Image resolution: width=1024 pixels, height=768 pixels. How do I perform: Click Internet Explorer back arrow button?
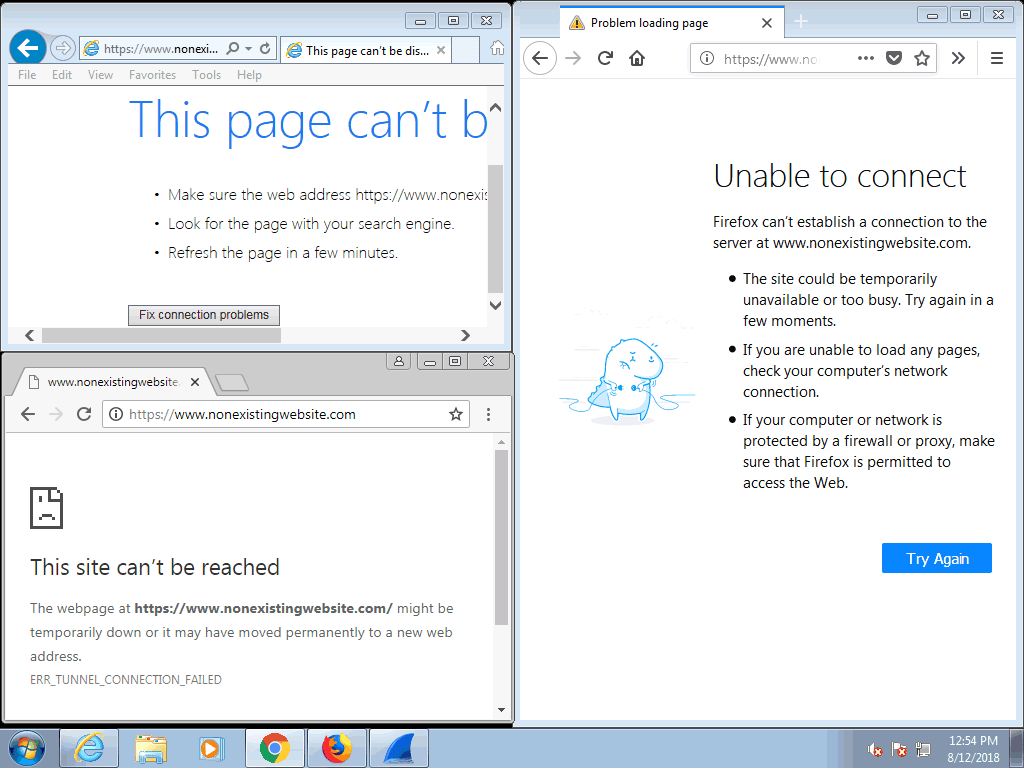point(28,47)
